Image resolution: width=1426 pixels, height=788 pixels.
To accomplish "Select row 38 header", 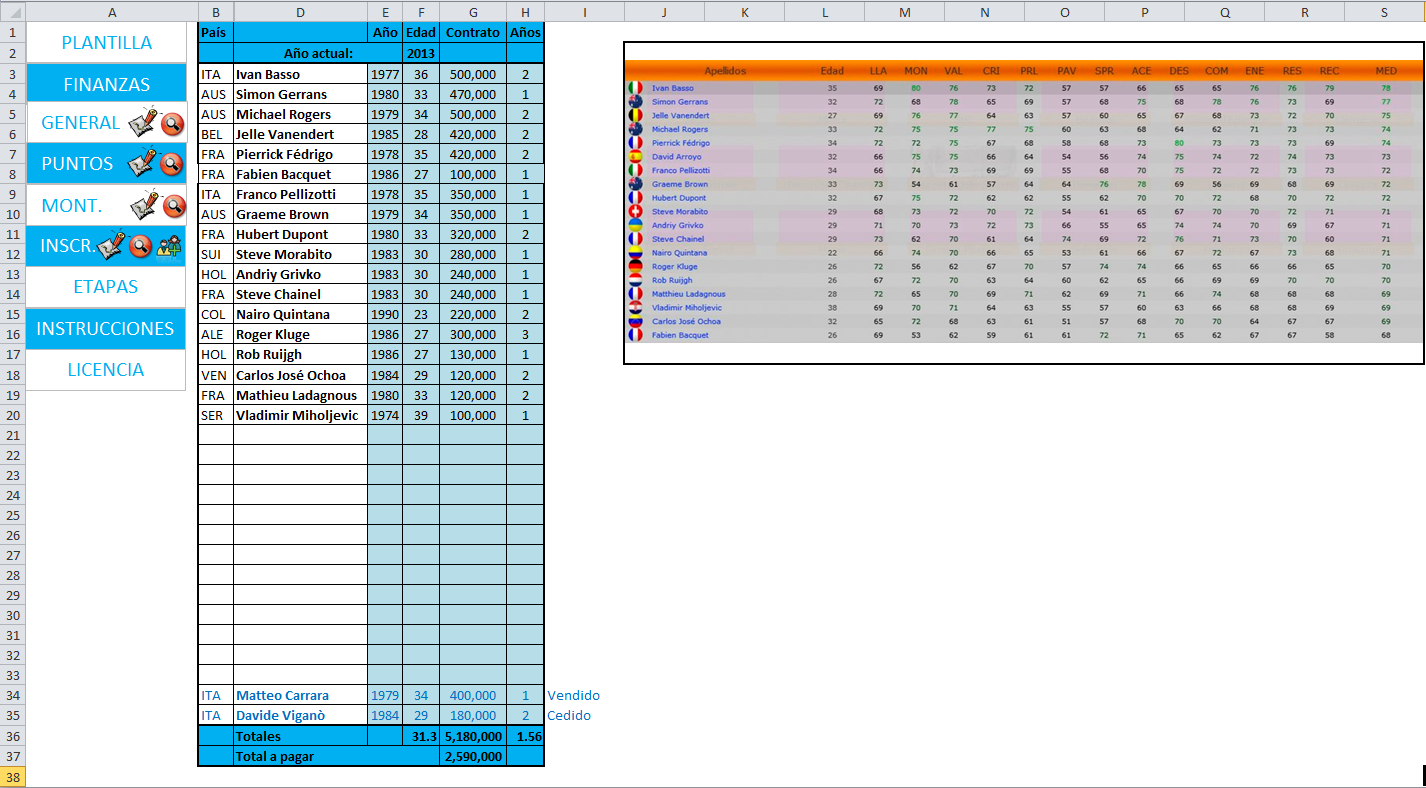I will click(12, 777).
